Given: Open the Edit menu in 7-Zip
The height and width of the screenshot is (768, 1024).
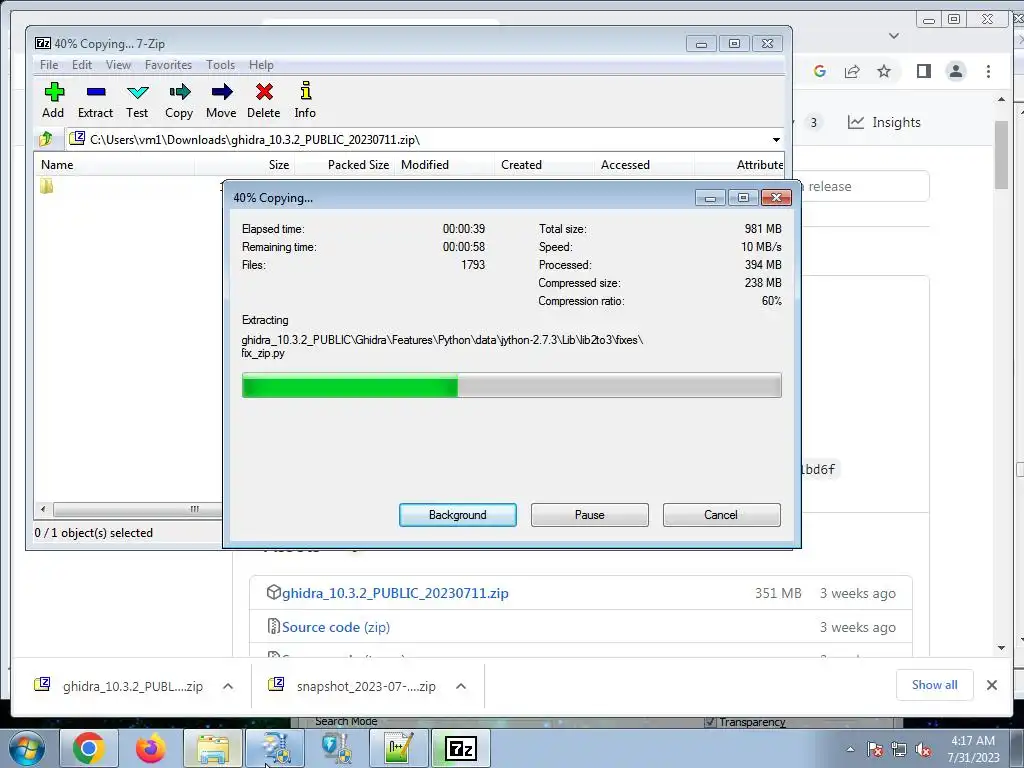Looking at the screenshot, I should tap(82, 65).
